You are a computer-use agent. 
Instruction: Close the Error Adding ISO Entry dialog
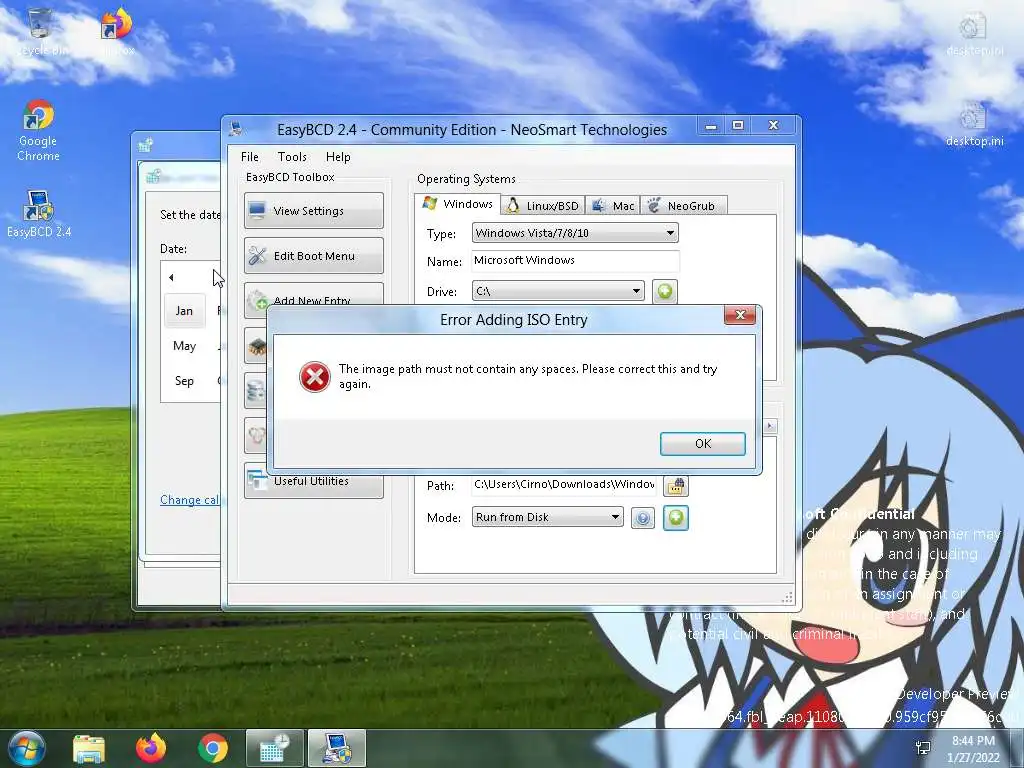740,315
